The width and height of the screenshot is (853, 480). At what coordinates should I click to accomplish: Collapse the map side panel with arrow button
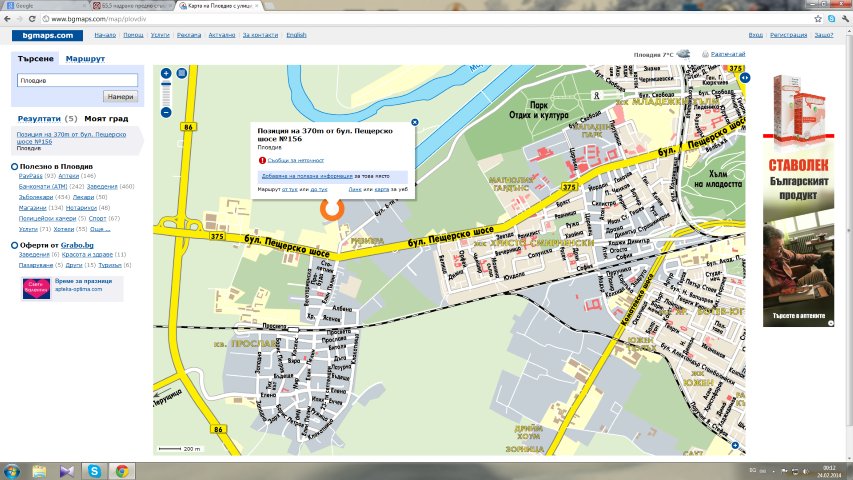coord(181,73)
